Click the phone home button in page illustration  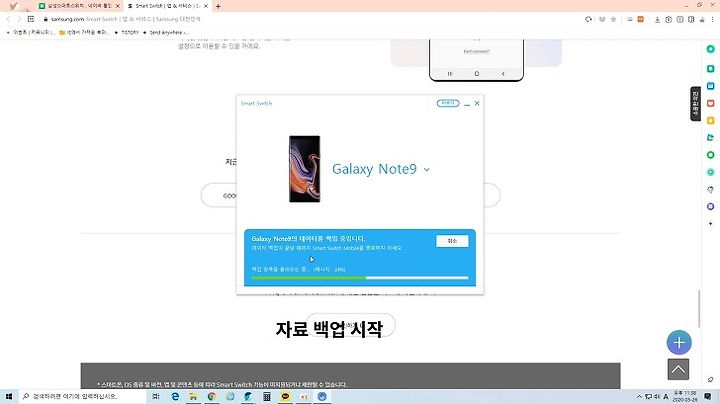[477, 73]
